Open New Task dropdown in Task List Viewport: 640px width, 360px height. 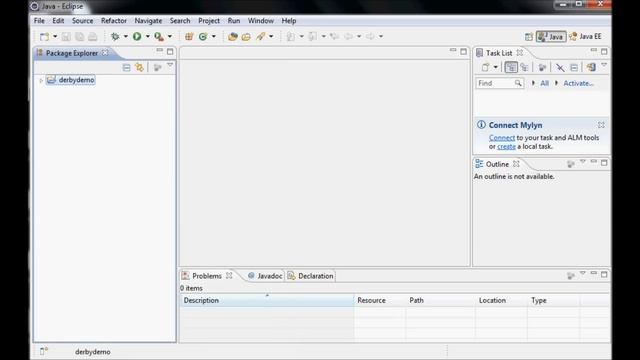[x=496, y=67]
